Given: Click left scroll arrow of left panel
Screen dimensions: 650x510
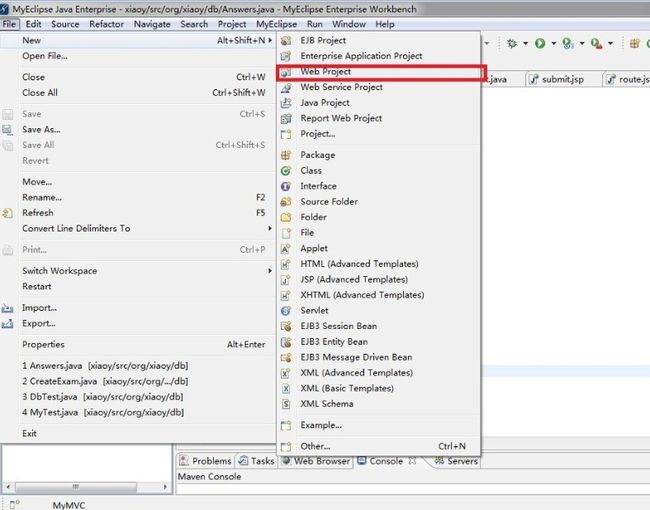Looking at the screenshot, I should pyautogui.click(x=8, y=486).
